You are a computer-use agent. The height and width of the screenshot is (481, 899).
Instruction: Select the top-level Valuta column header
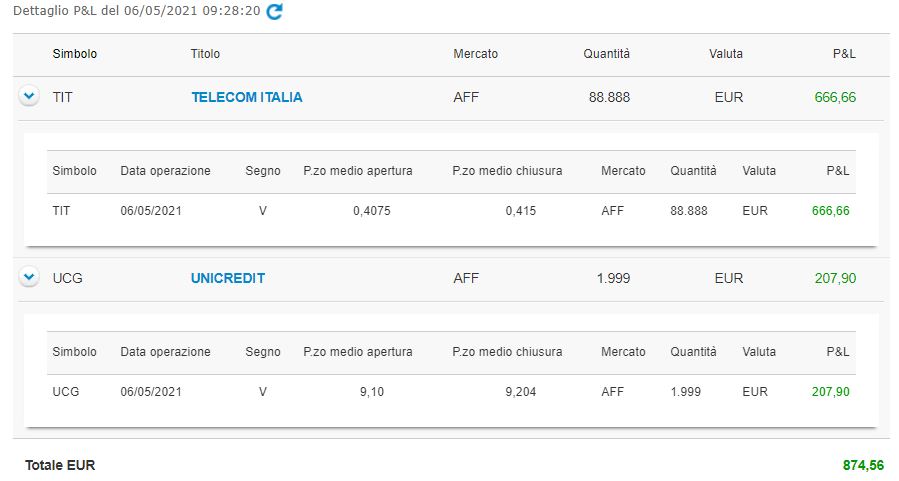point(726,54)
